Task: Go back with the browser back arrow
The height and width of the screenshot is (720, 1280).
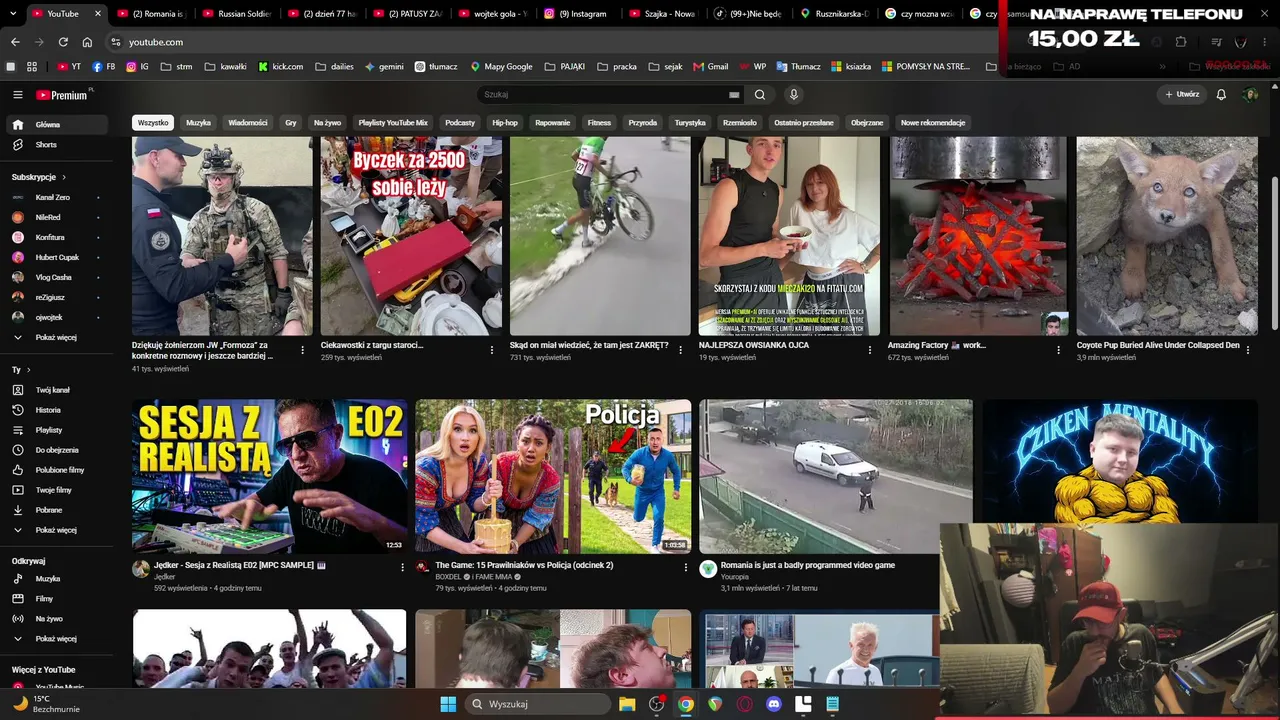Action: click(x=15, y=42)
